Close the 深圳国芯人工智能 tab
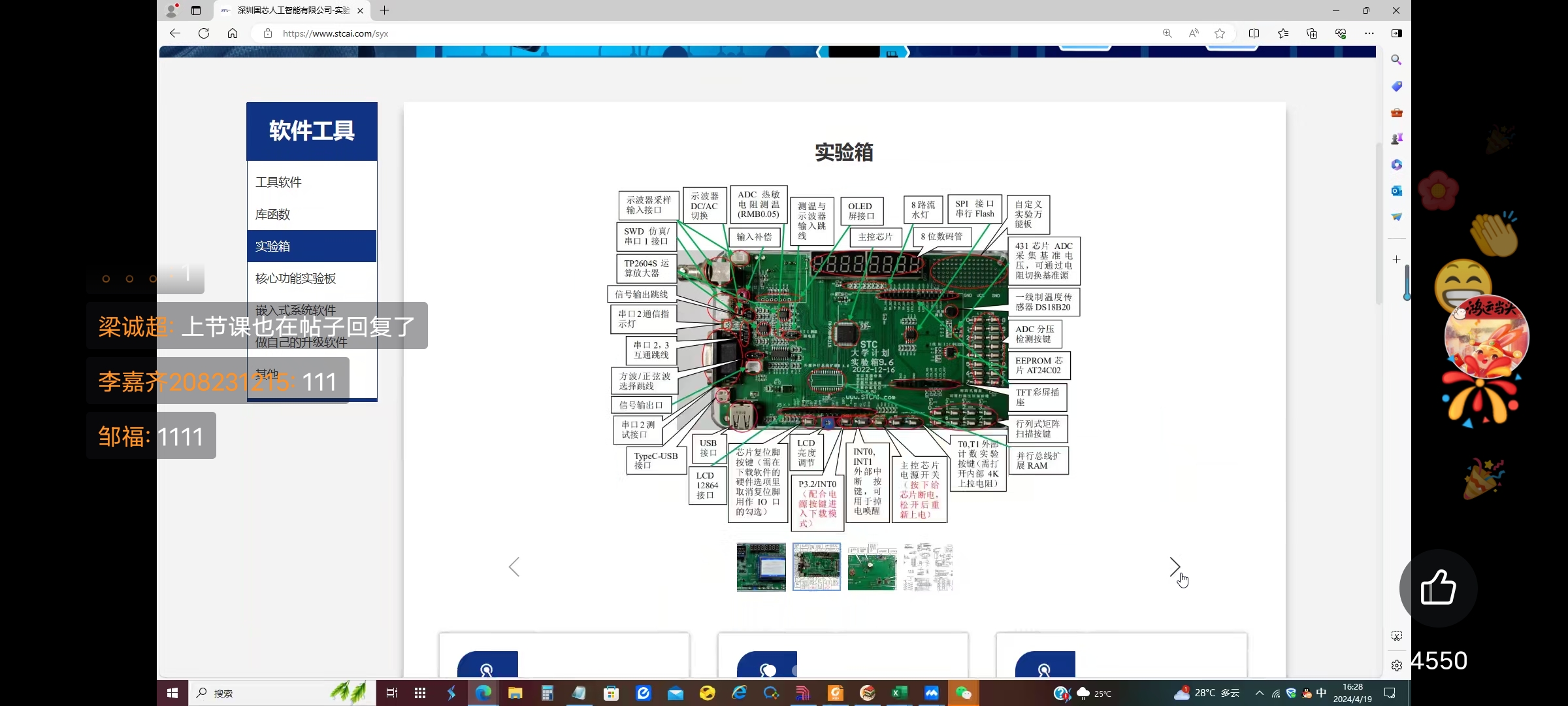1568x706 pixels. click(x=360, y=10)
